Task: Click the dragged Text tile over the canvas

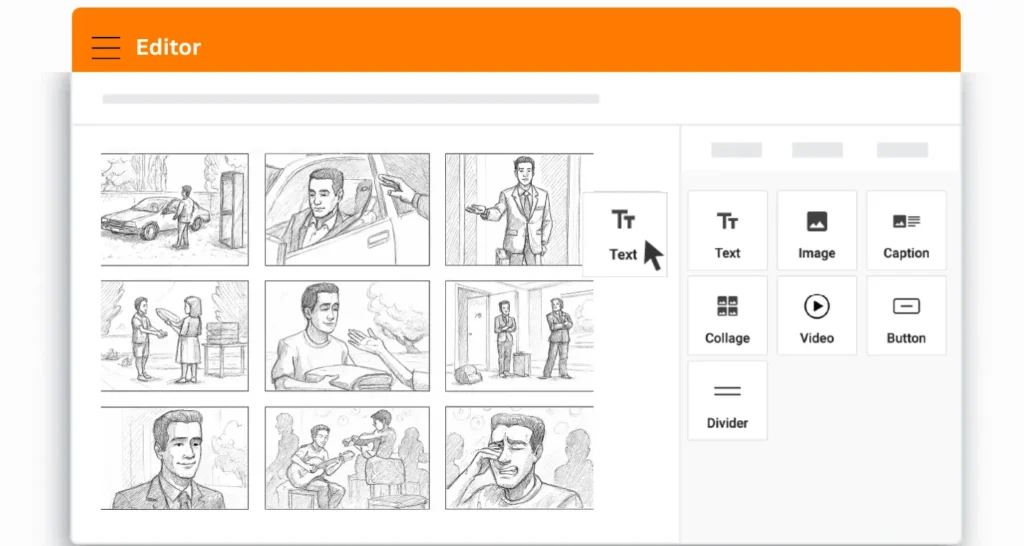Action: pos(624,234)
